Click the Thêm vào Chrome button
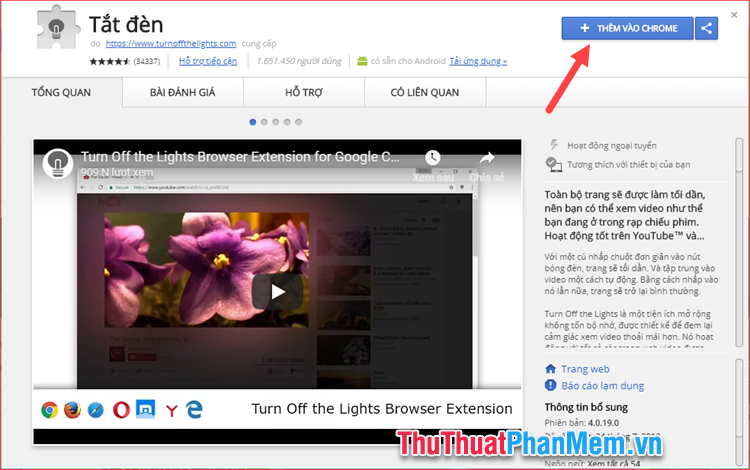The width and height of the screenshot is (750, 470). tap(627, 28)
